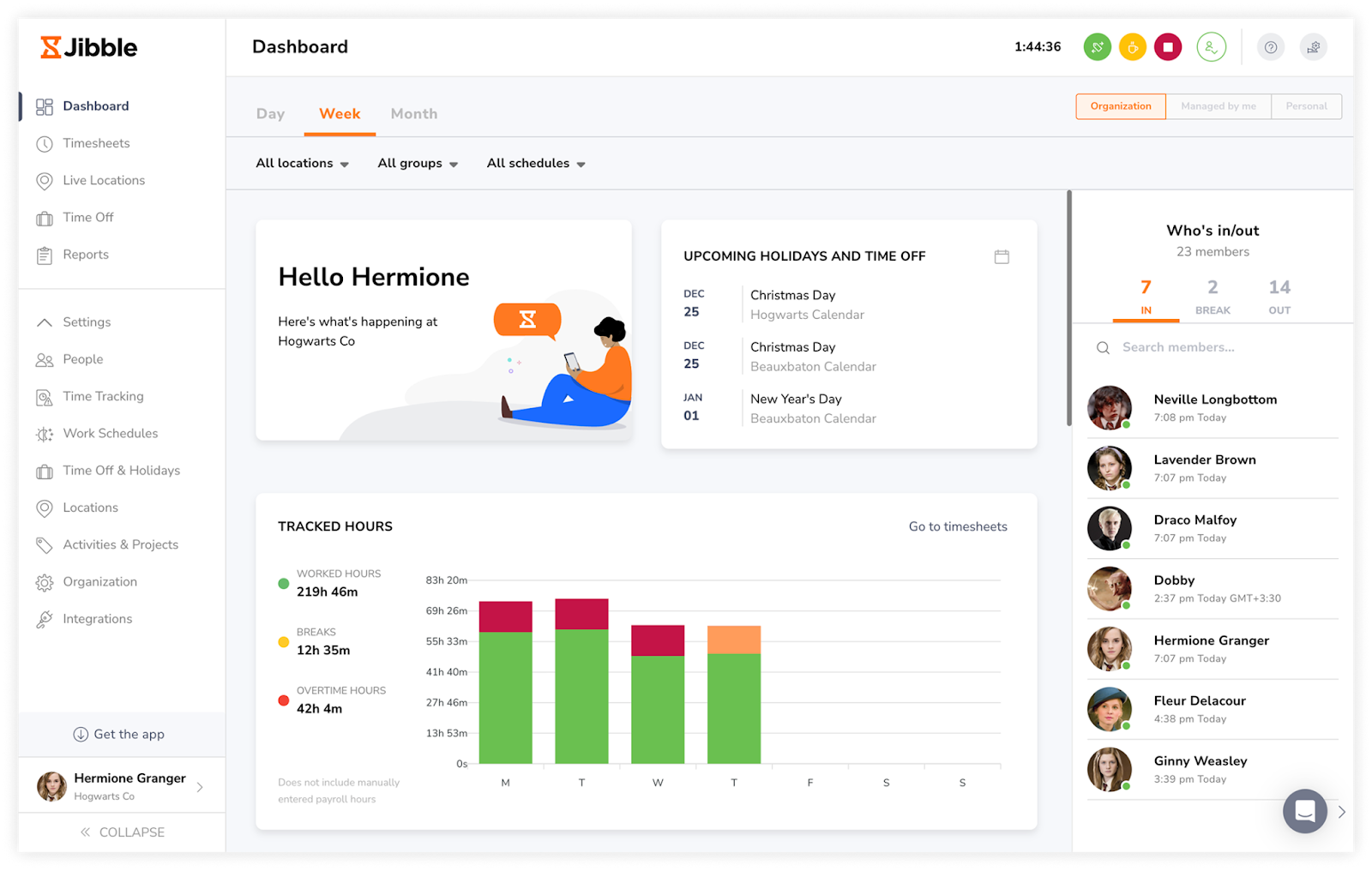Switch to the Personal view

[x=1306, y=106]
